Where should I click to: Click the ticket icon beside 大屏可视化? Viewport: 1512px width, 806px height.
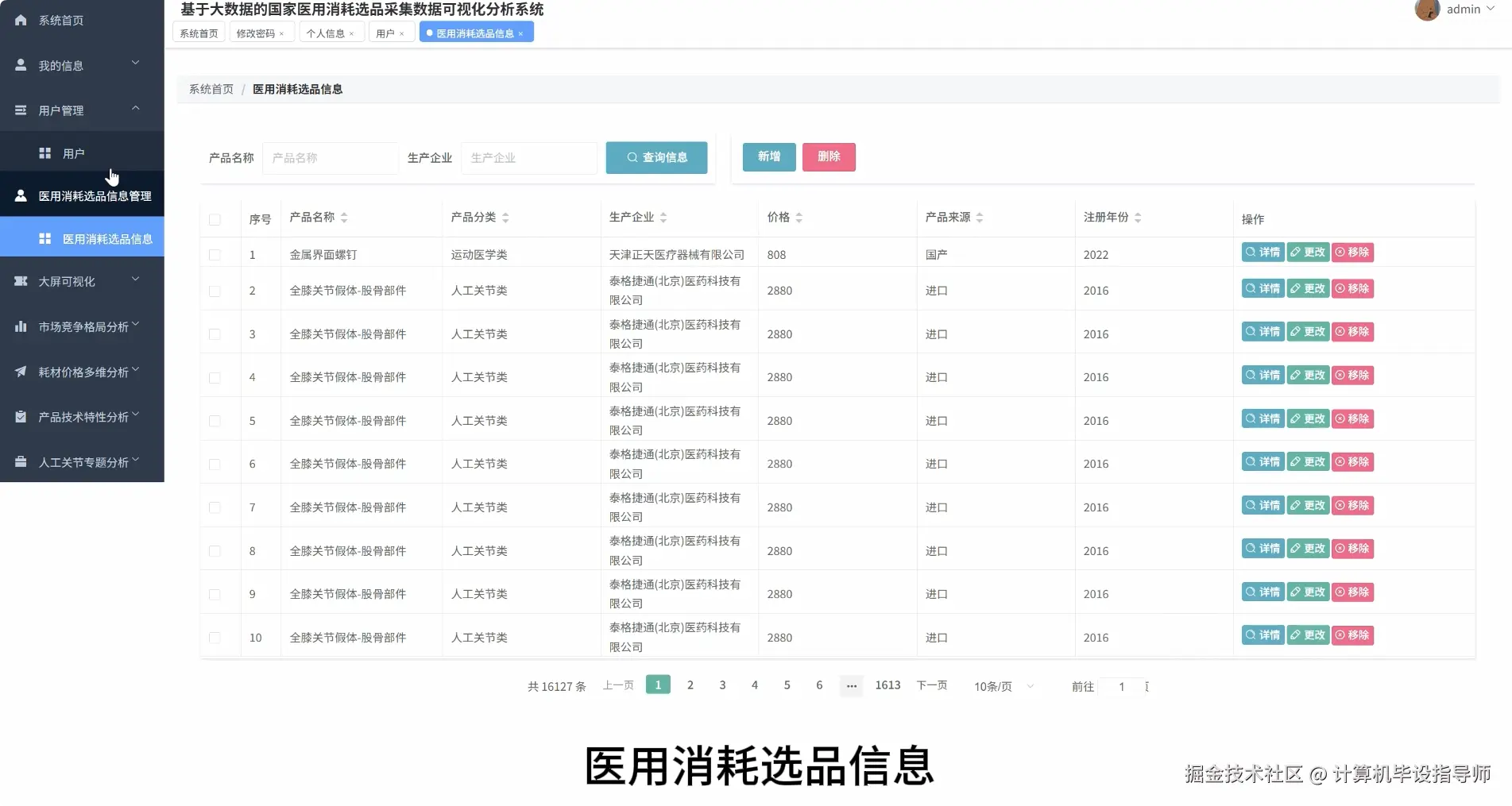(21, 281)
